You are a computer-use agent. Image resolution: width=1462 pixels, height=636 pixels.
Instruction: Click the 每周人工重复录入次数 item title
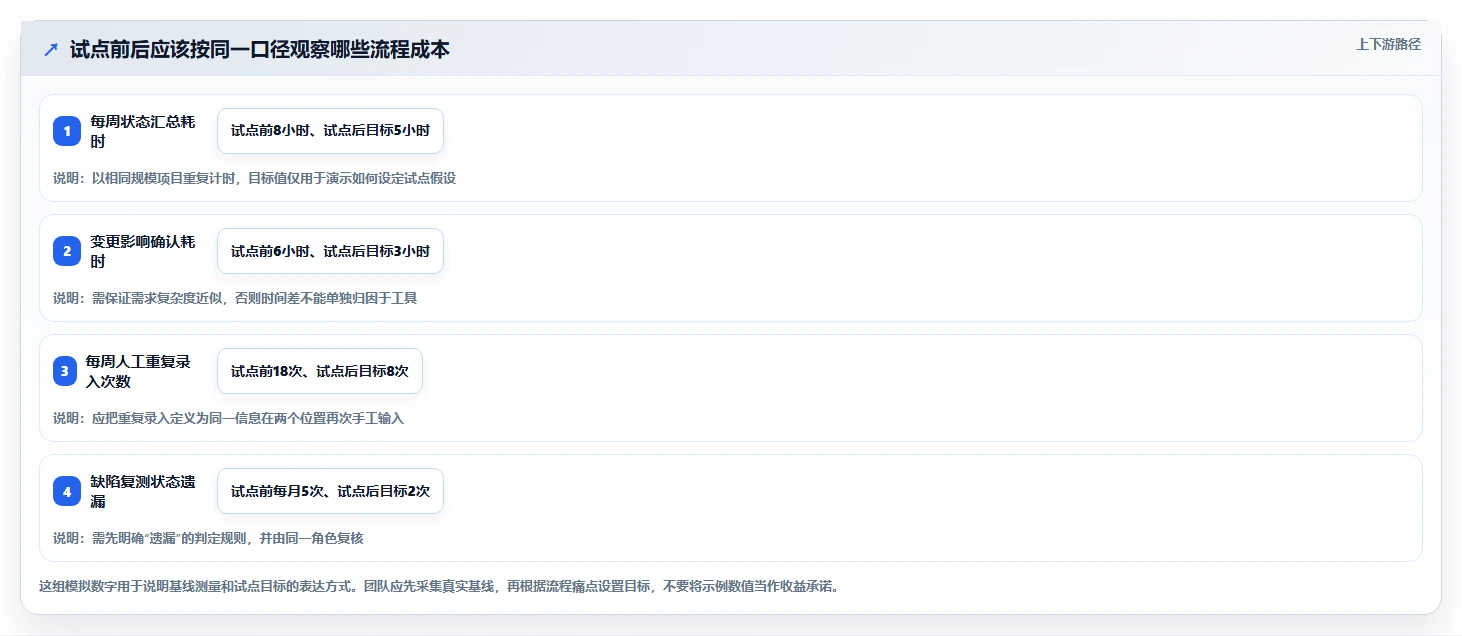(x=138, y=371)
